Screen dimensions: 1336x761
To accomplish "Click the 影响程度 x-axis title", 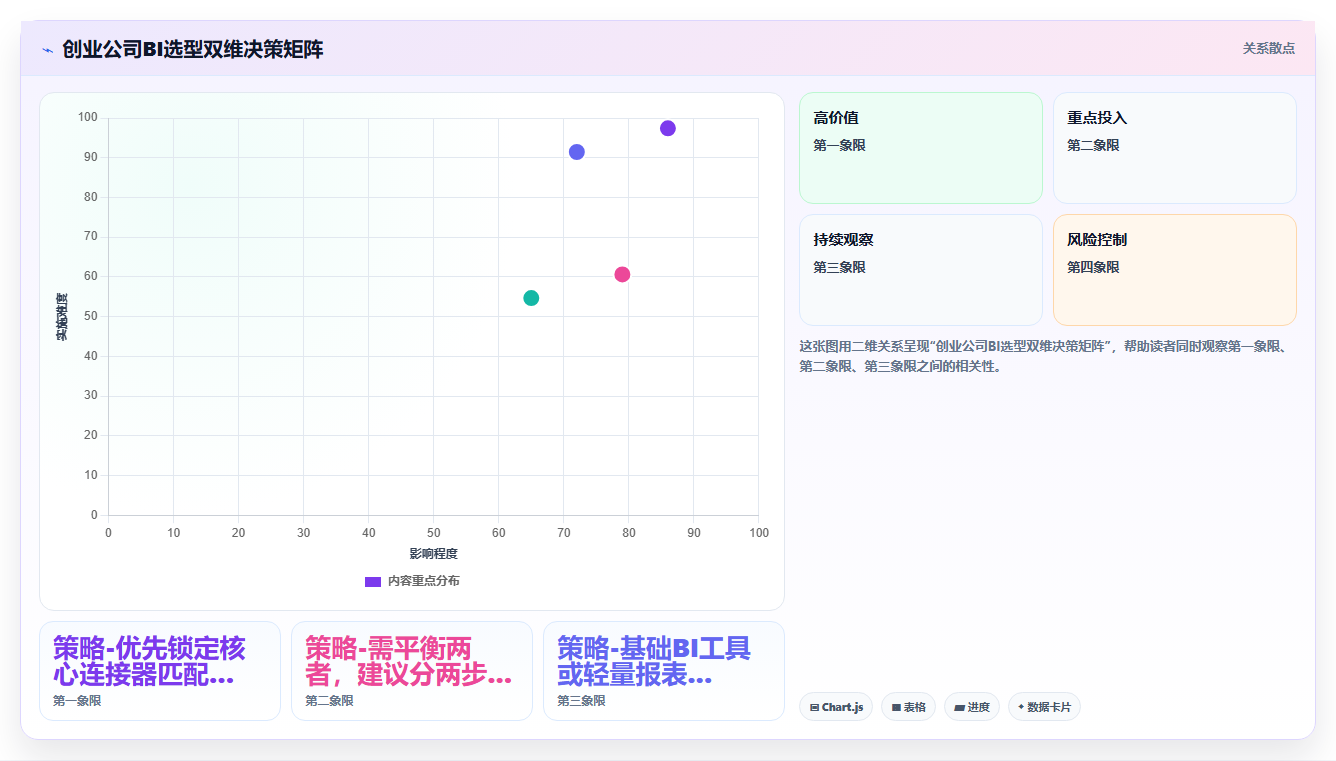I will [433, 554].
